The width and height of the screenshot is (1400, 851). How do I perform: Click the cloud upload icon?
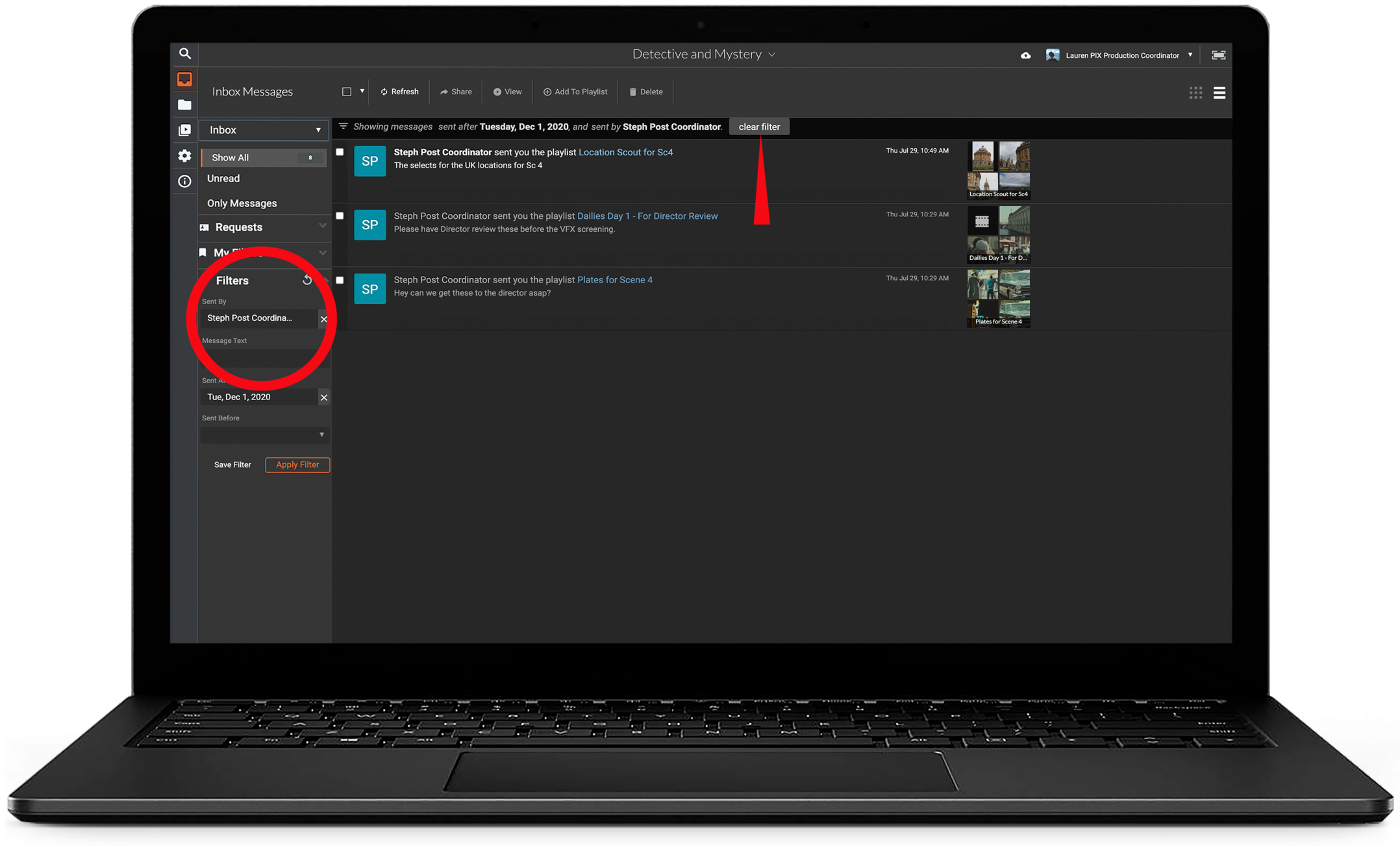(1025, 55)
